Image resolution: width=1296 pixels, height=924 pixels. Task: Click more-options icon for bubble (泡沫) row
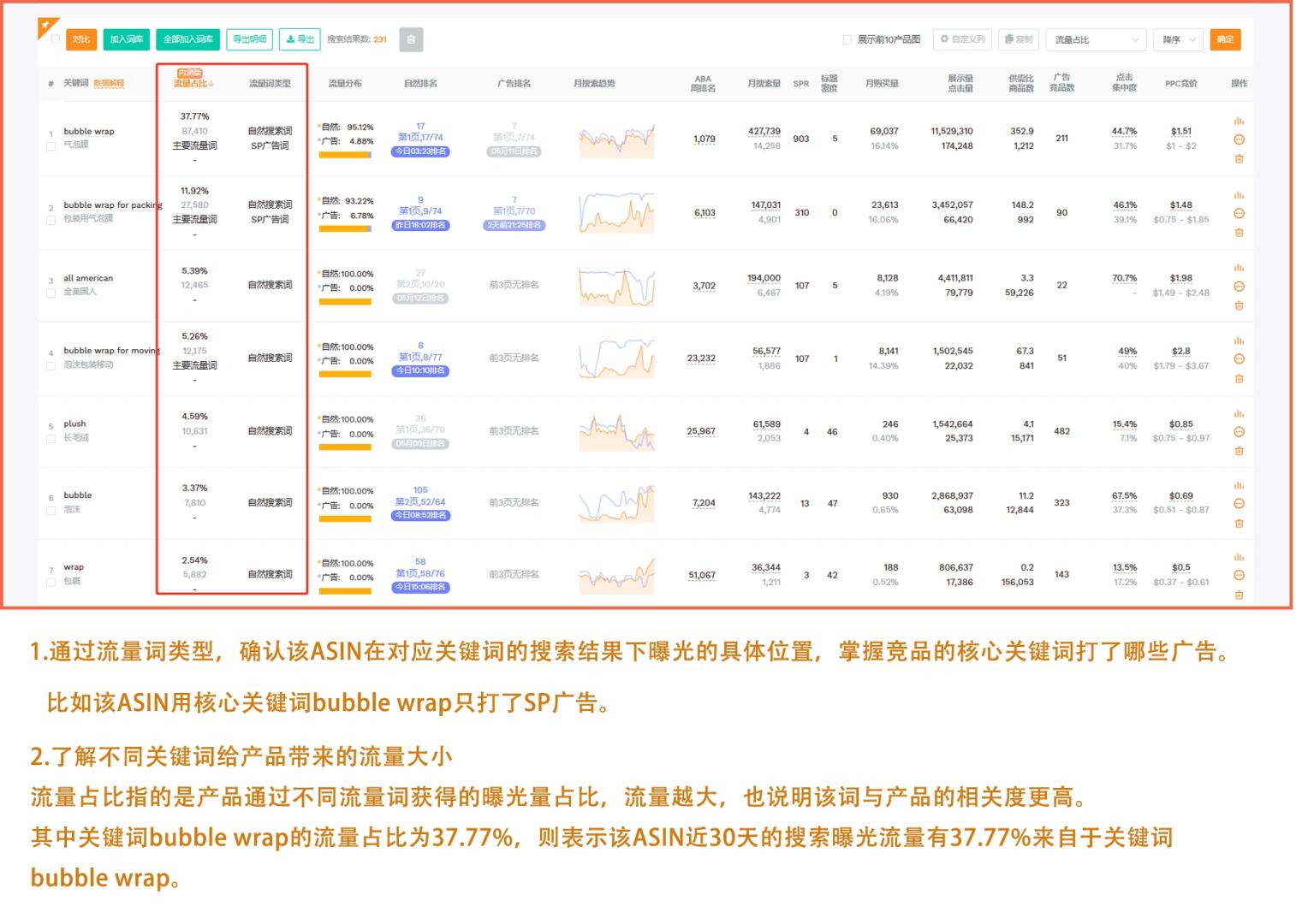[x=1239, y=504]
